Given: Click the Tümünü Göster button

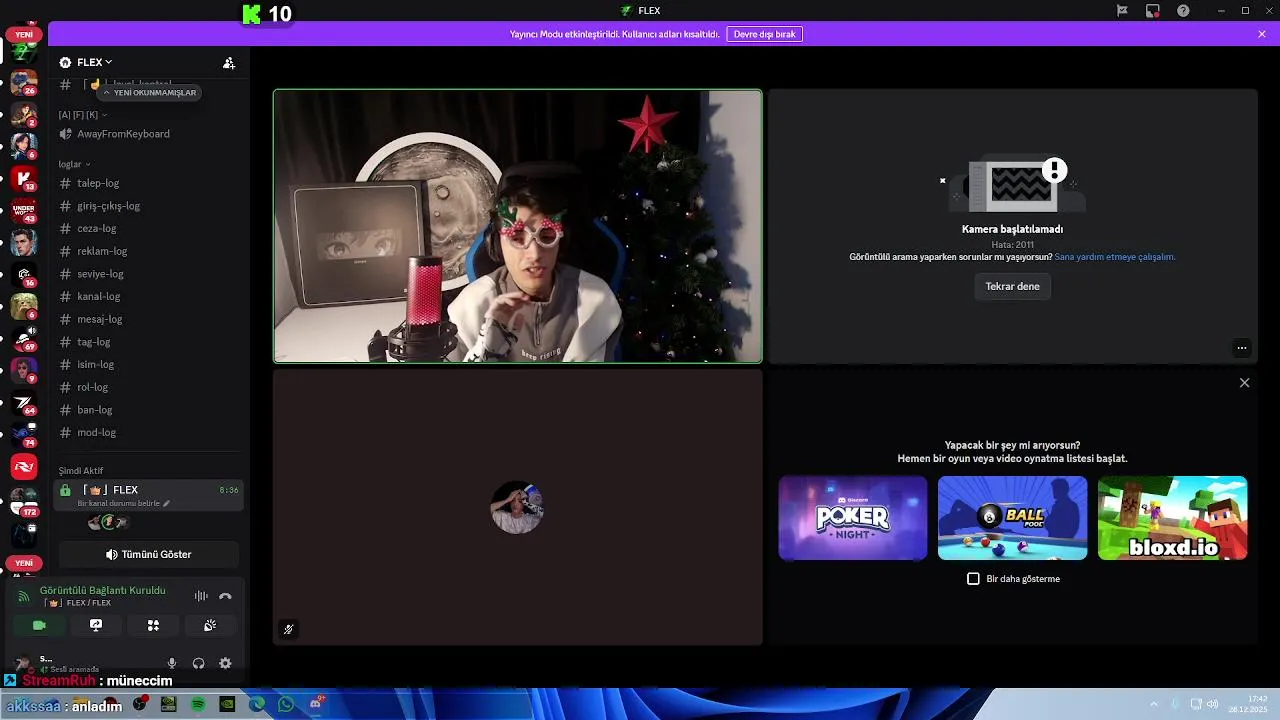Looking at the screenshot, I should [148, 554].
